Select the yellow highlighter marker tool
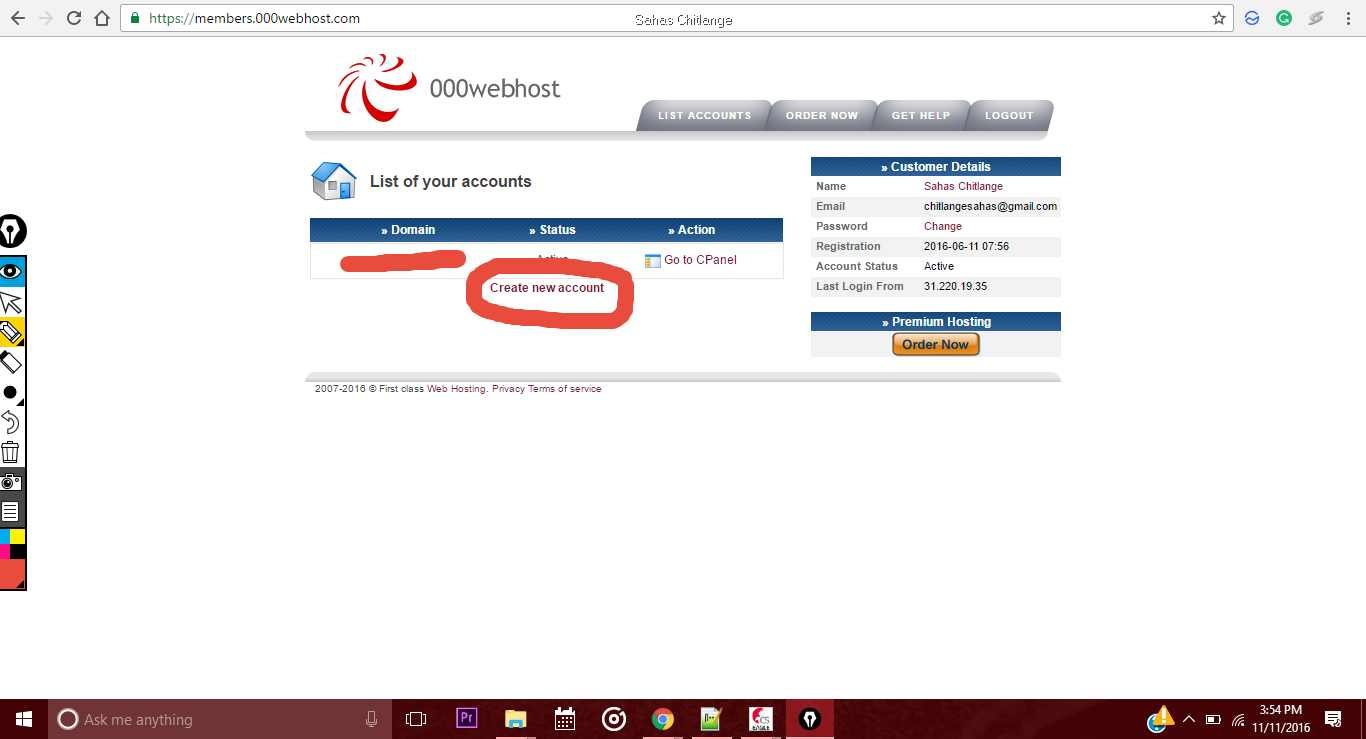1366x739 pixels. tap(12, 332)
